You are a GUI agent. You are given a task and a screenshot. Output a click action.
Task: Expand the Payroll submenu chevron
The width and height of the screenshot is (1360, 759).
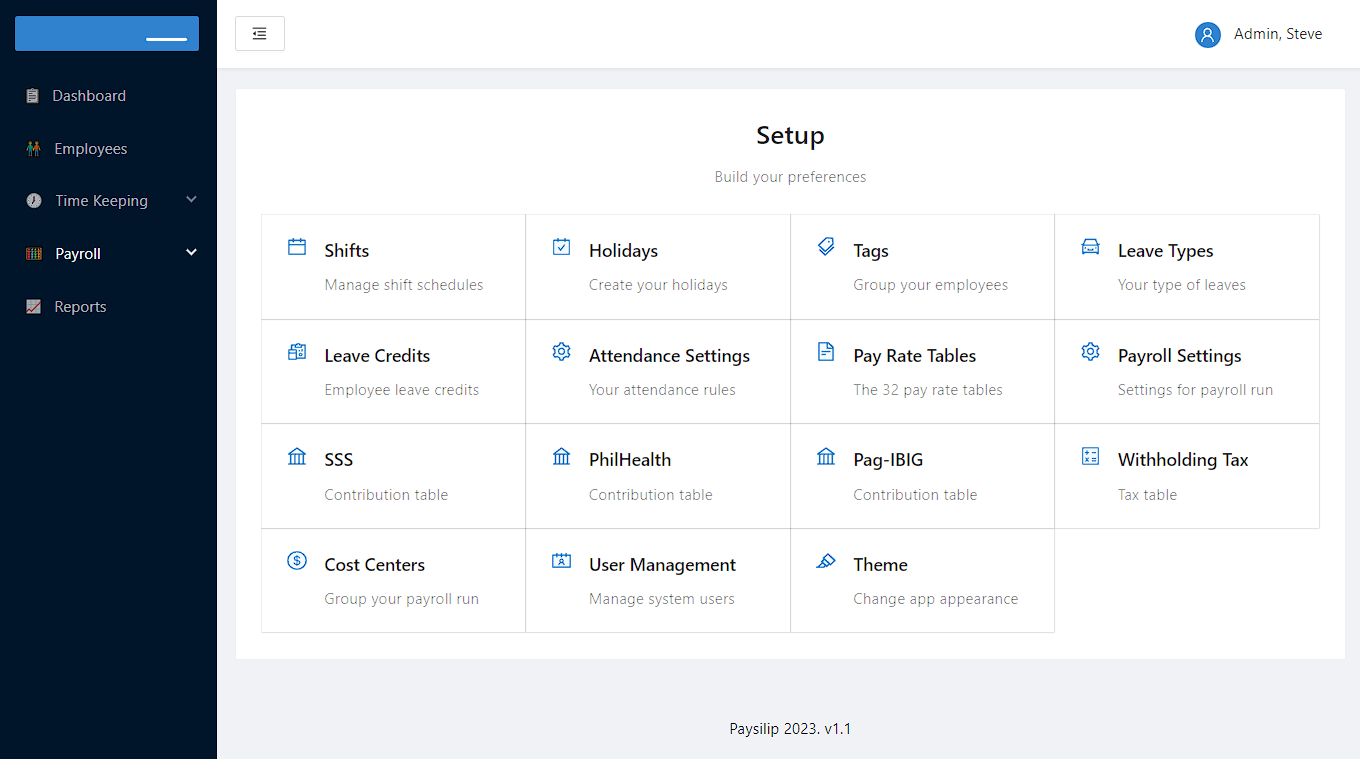point(192,253)
